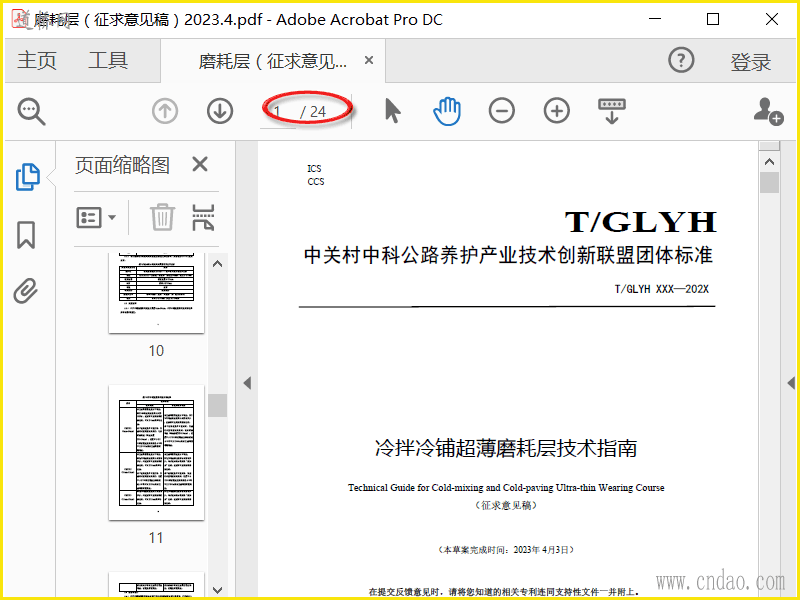Delete selected page with trash icon
Viewport: 800px width, 600px height.
click(x=162, y=217)
